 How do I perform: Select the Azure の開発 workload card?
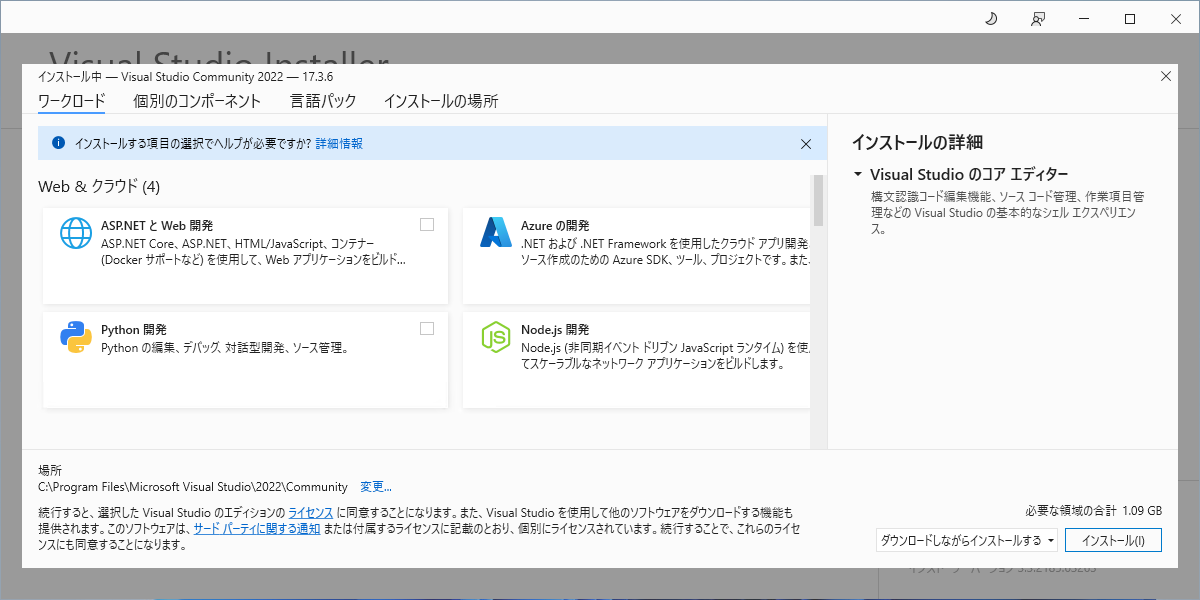pos(636,256)
